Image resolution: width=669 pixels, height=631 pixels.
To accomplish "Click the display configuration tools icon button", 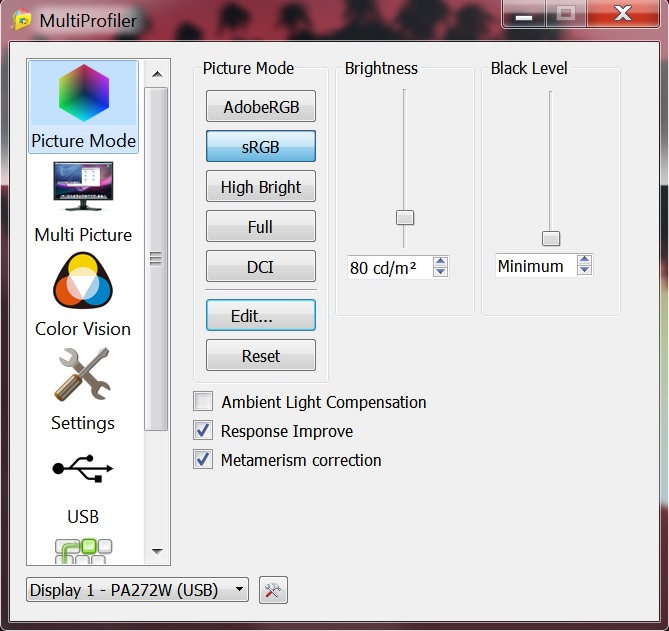I will [x=272, y=590].
